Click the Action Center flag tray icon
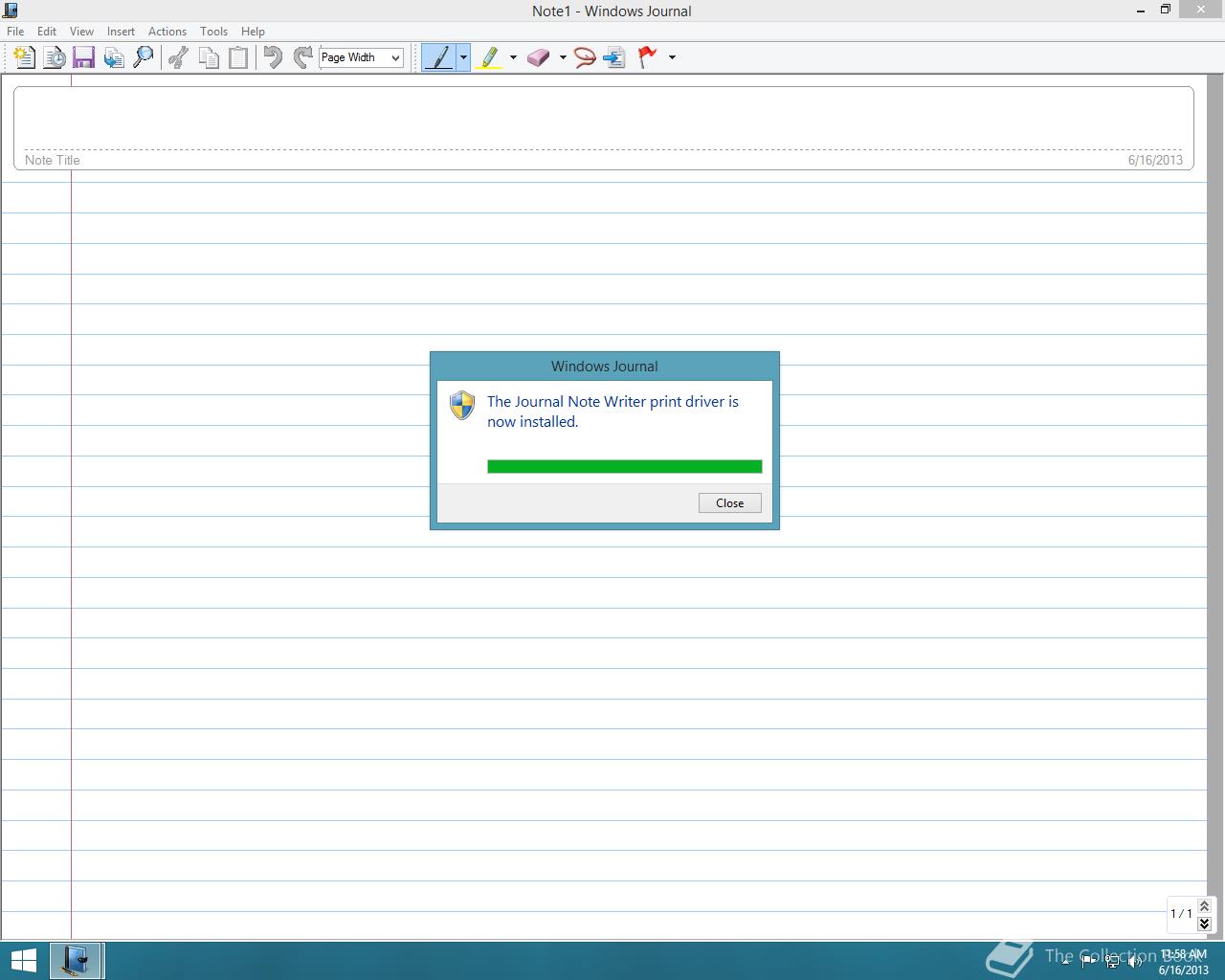 [1089, 962]
